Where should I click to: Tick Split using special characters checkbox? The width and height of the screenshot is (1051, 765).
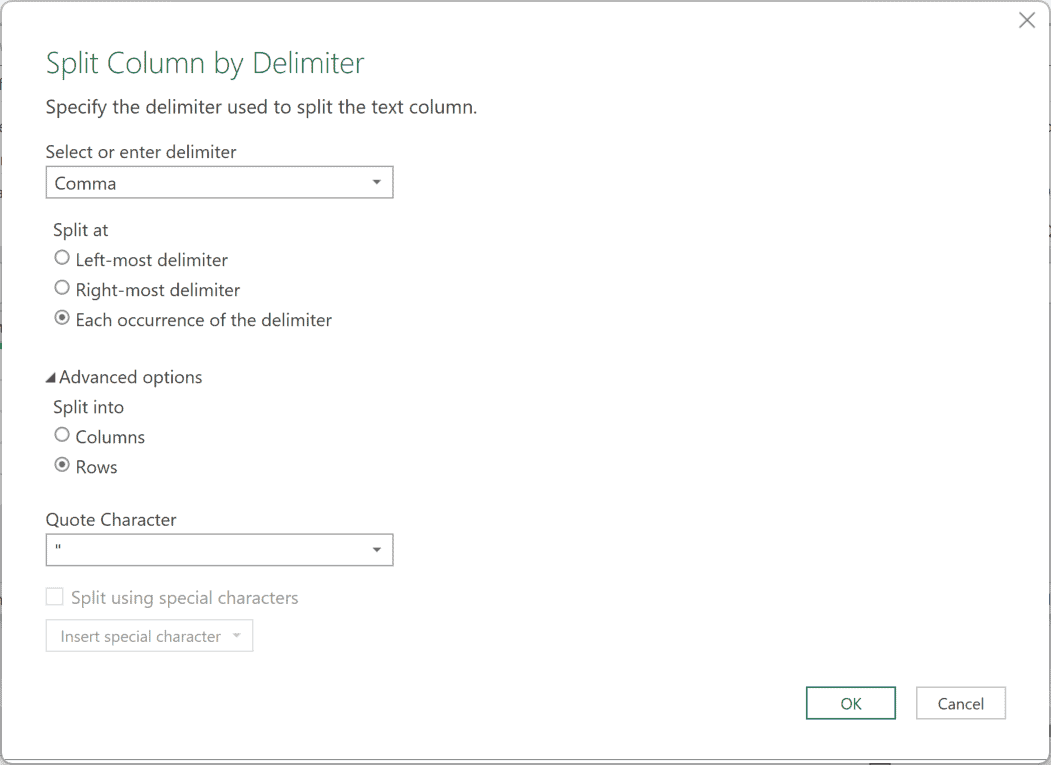(54, 597)
